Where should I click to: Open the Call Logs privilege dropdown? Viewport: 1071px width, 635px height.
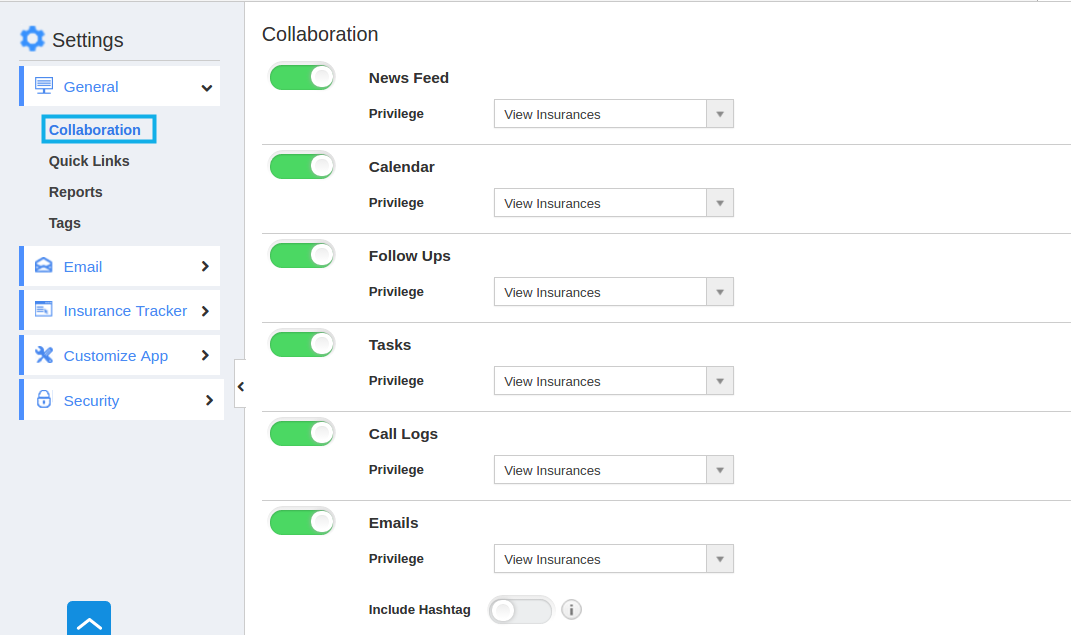point(613,470)
